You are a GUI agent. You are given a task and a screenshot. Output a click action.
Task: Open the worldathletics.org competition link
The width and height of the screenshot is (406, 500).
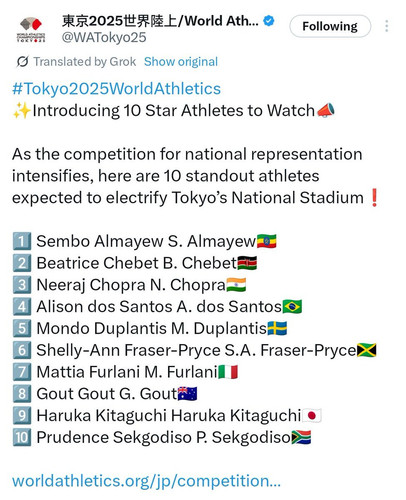pos(146,481)
